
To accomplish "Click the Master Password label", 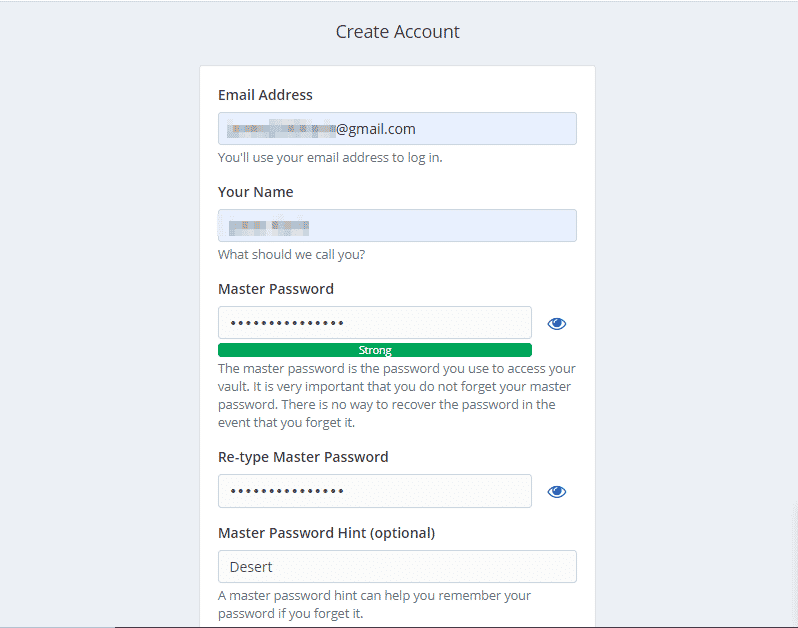I will 276,289.
